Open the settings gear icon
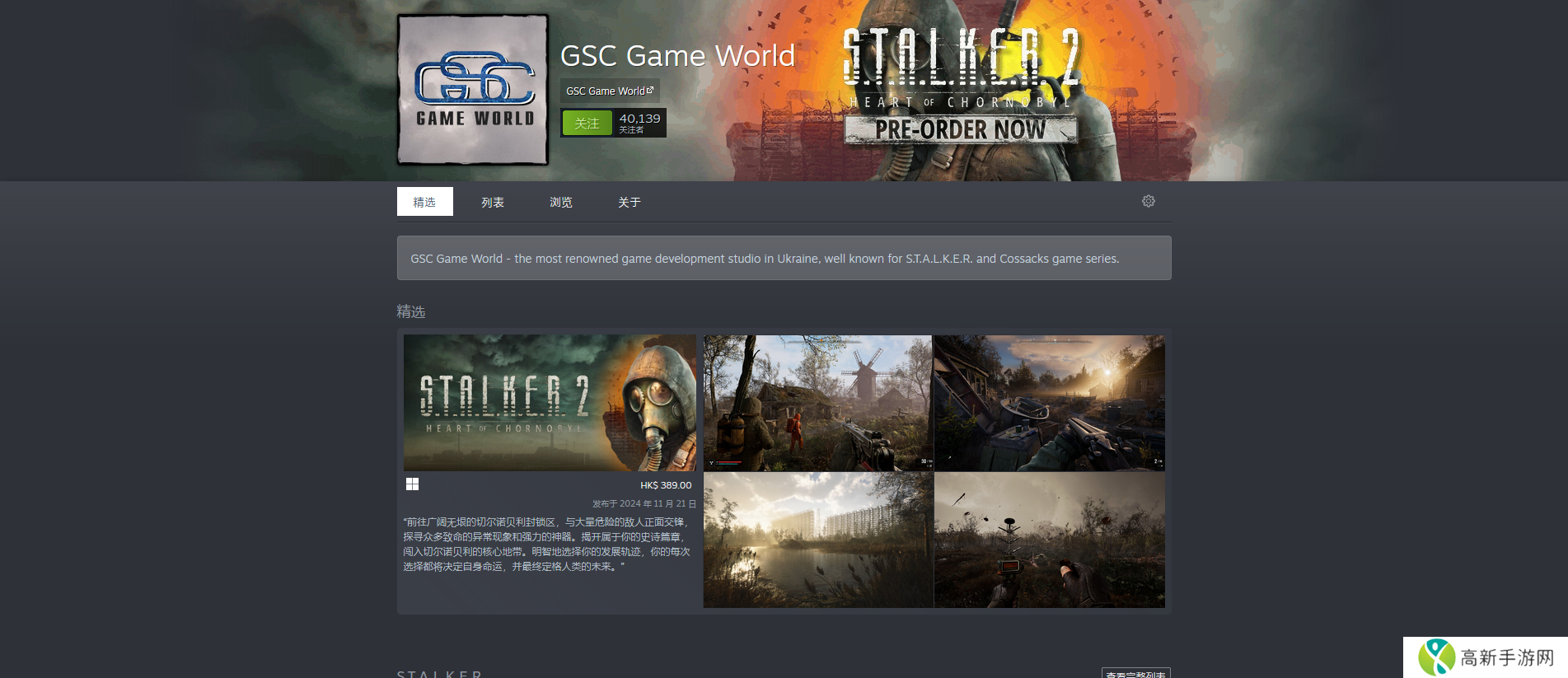1568x678 pixels. click(x=1148, y=201)
